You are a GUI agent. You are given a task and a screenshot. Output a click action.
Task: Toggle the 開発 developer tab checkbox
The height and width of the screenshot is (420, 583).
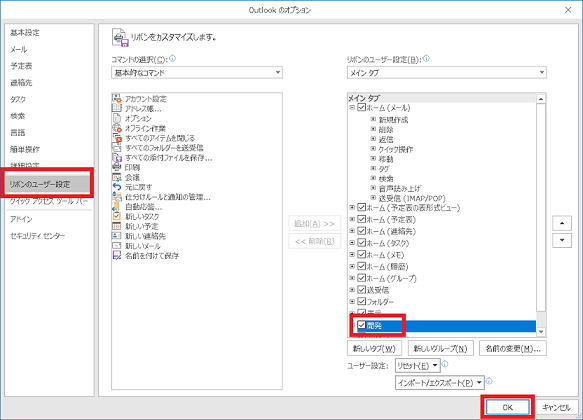pos(361,325)
